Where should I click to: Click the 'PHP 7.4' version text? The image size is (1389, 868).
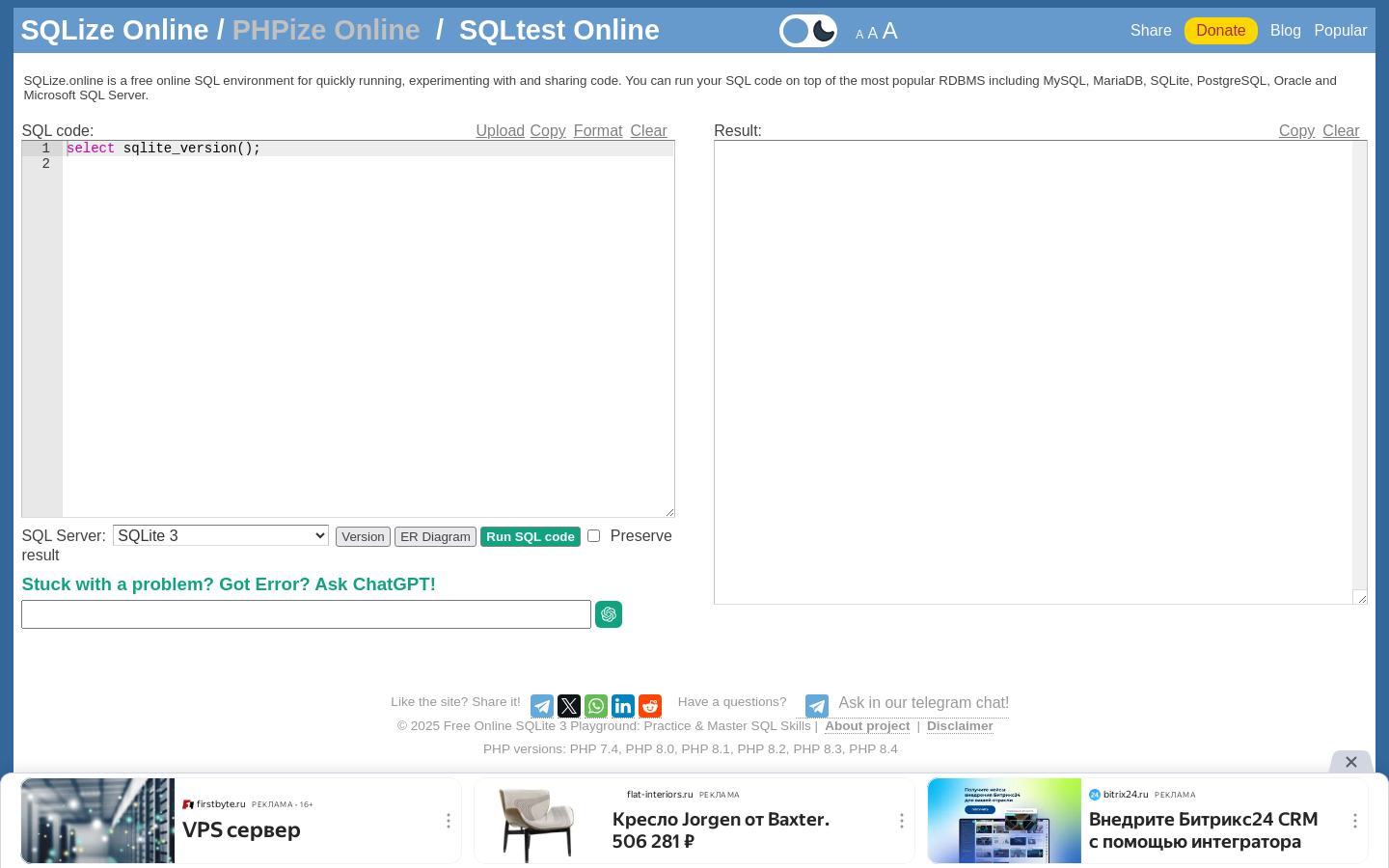(x=594, y=749)
